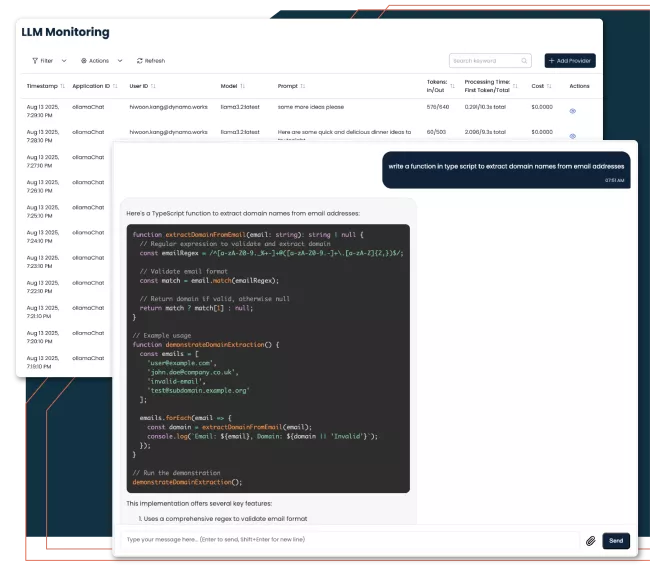Select the TypeScript code block
The width and height of the screenshot is (650, 567).
[268, 357]
